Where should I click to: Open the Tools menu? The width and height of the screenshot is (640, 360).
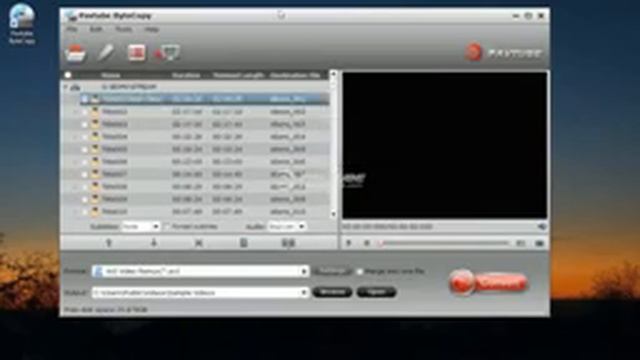pyautogui.click(x=123, y=29)
